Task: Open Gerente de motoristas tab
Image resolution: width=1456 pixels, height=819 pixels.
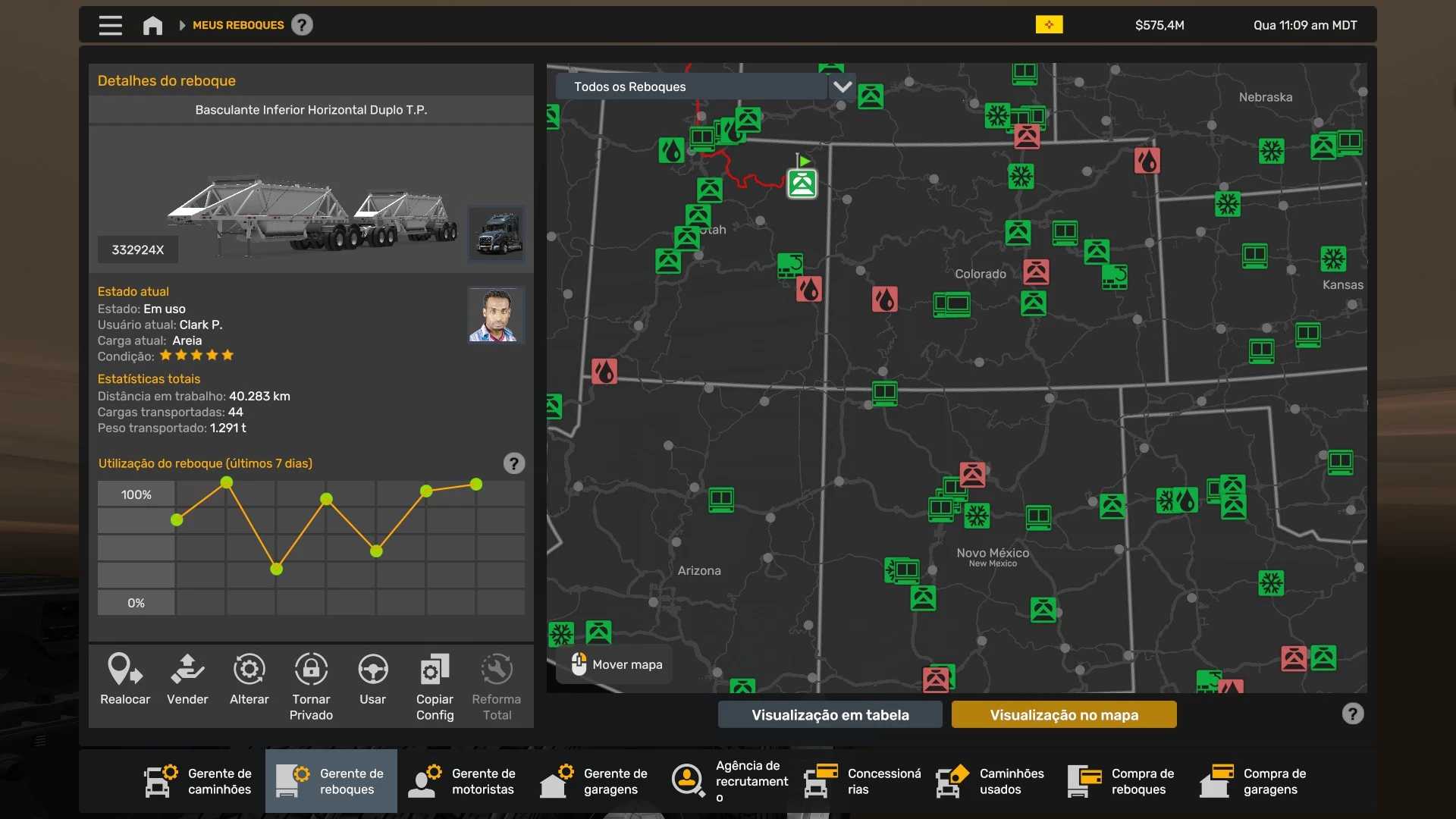Action: 463,781
